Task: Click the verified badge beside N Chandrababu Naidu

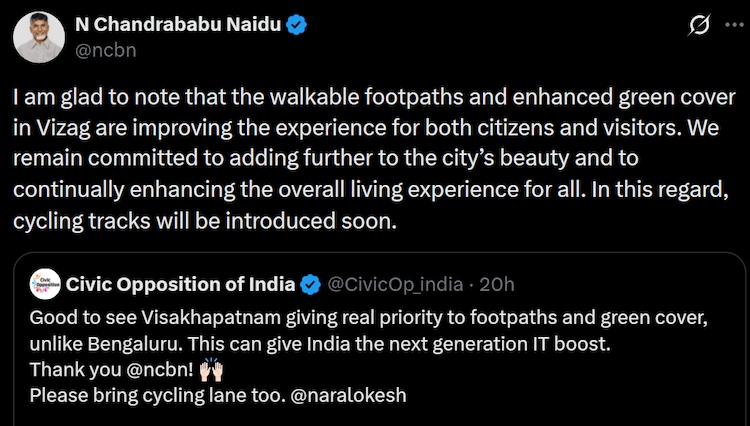Action: pos(296,25)
